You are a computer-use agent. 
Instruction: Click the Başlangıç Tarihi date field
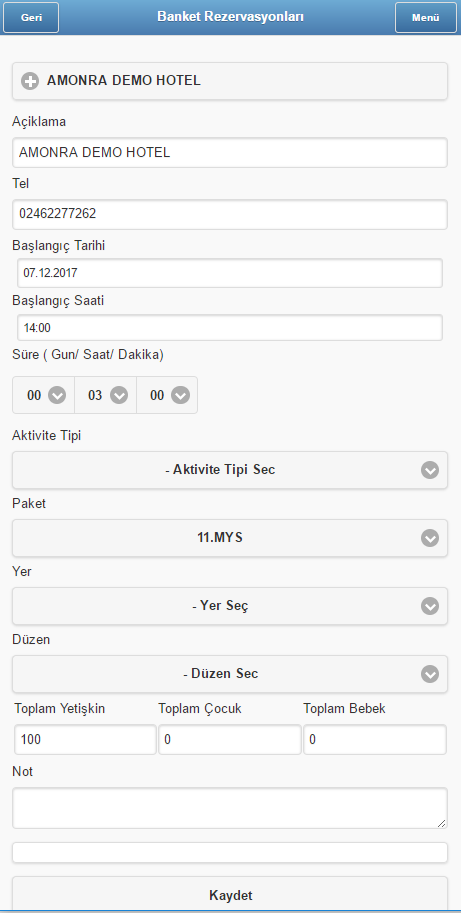click(230, 273)
